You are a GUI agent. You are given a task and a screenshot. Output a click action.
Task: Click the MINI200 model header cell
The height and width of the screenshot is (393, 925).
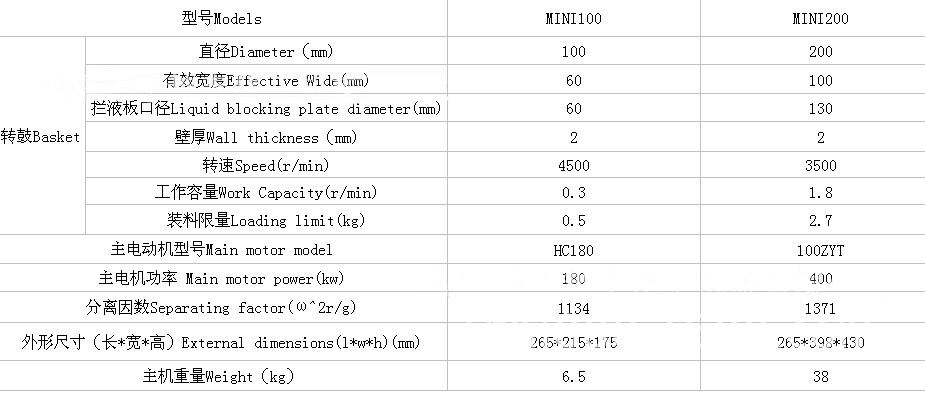point(820,19)
